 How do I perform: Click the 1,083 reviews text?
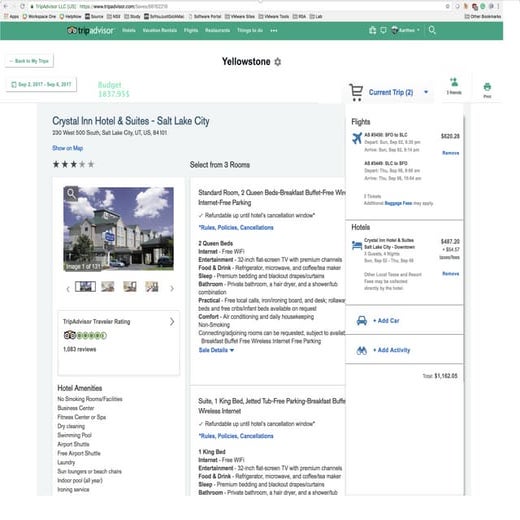(80, 349)
